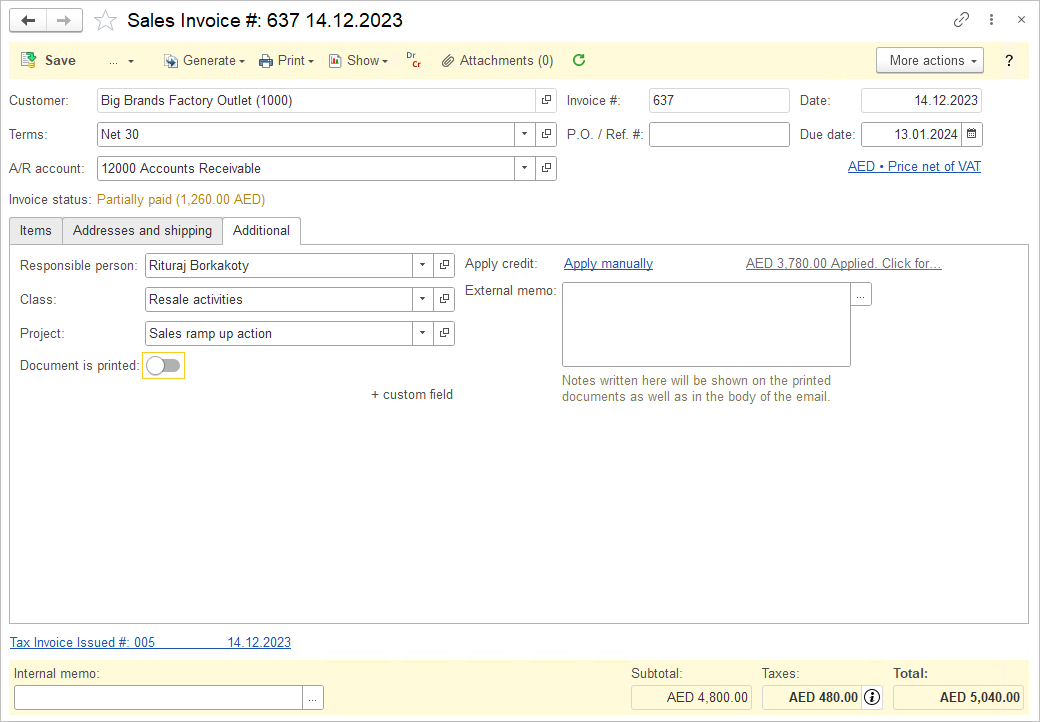
Task: Open the Customer record via open icon
Action: click(546, 100)
